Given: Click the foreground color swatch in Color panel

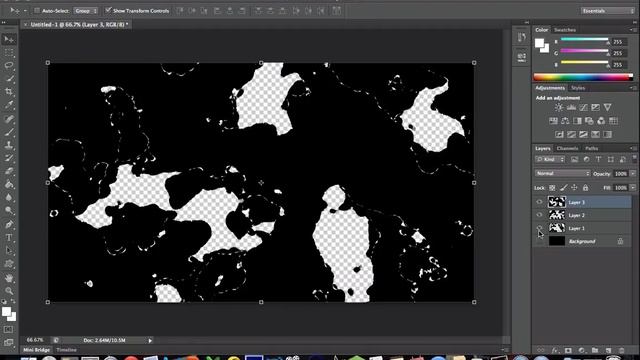Looking at the screenshot, I should [540, 43].
